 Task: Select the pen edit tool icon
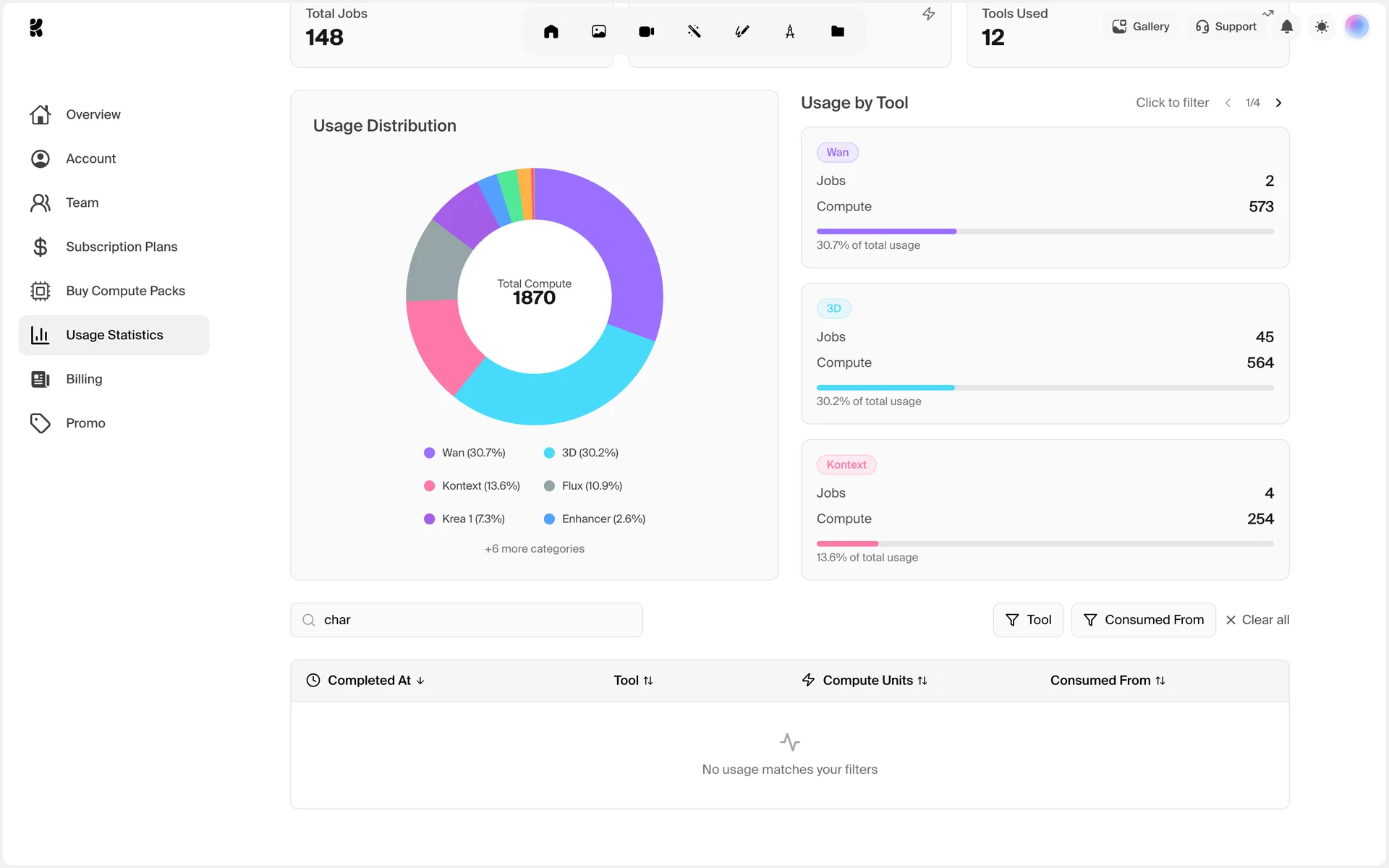pos(742,32)
